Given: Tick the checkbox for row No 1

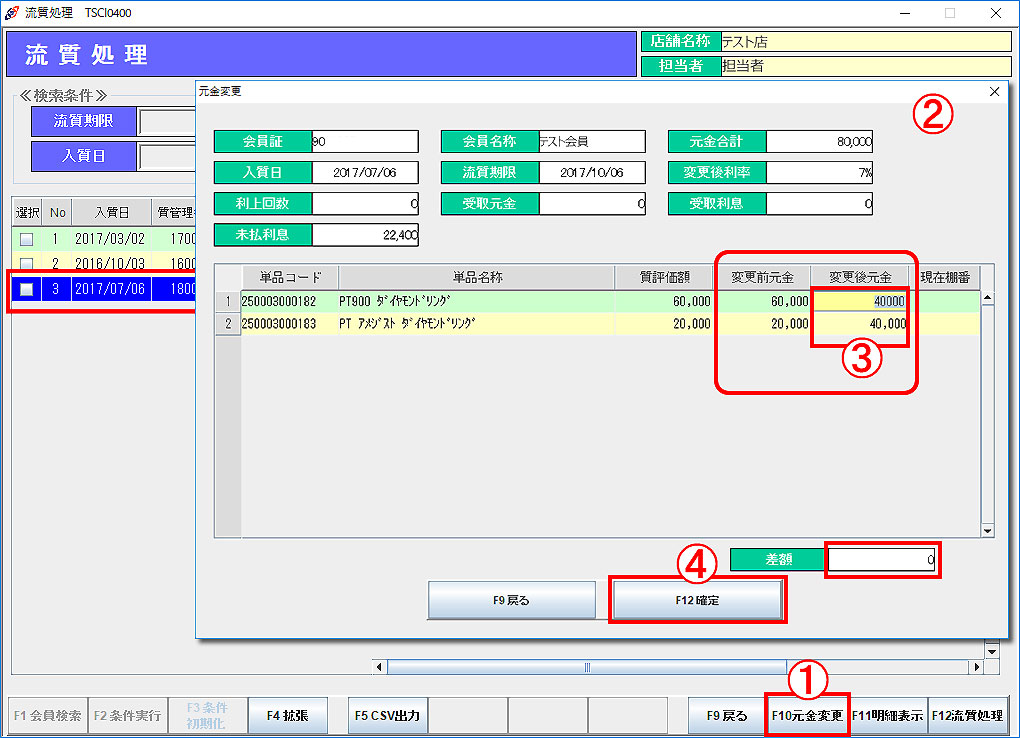Looking at the screenshot, I should (26, 240).
